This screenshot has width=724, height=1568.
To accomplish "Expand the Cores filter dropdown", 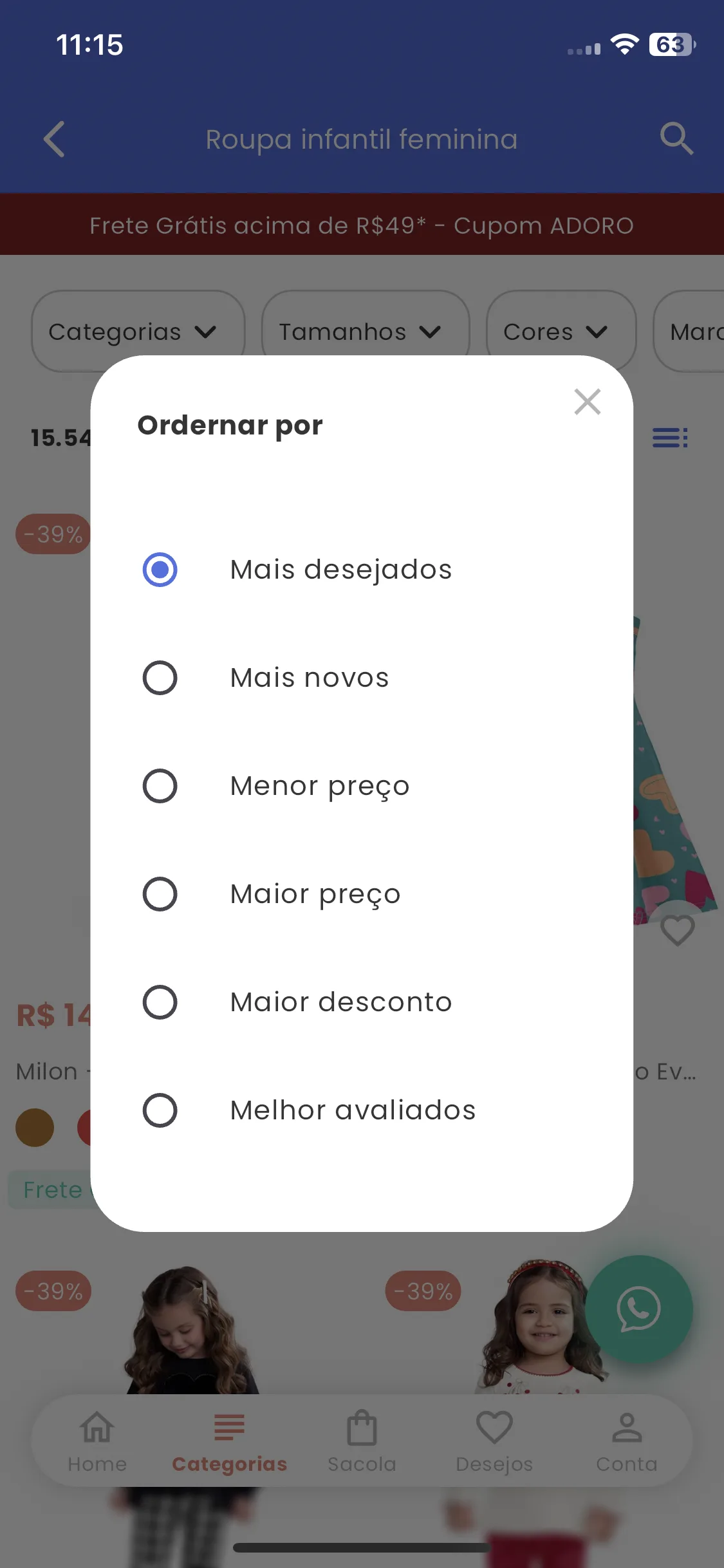I will click(561, 331).
